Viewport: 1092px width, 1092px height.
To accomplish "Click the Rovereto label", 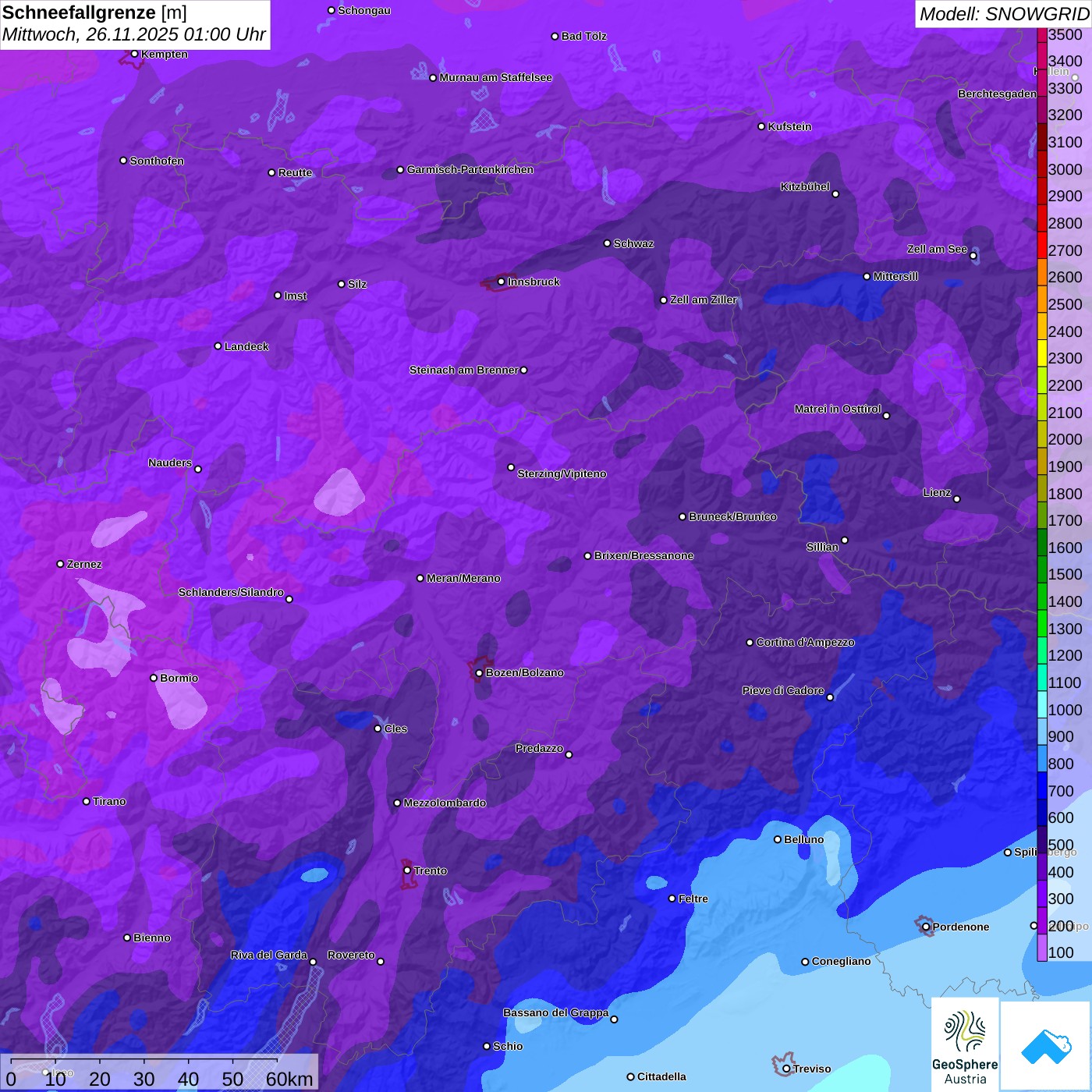I will tap(351, 955).
